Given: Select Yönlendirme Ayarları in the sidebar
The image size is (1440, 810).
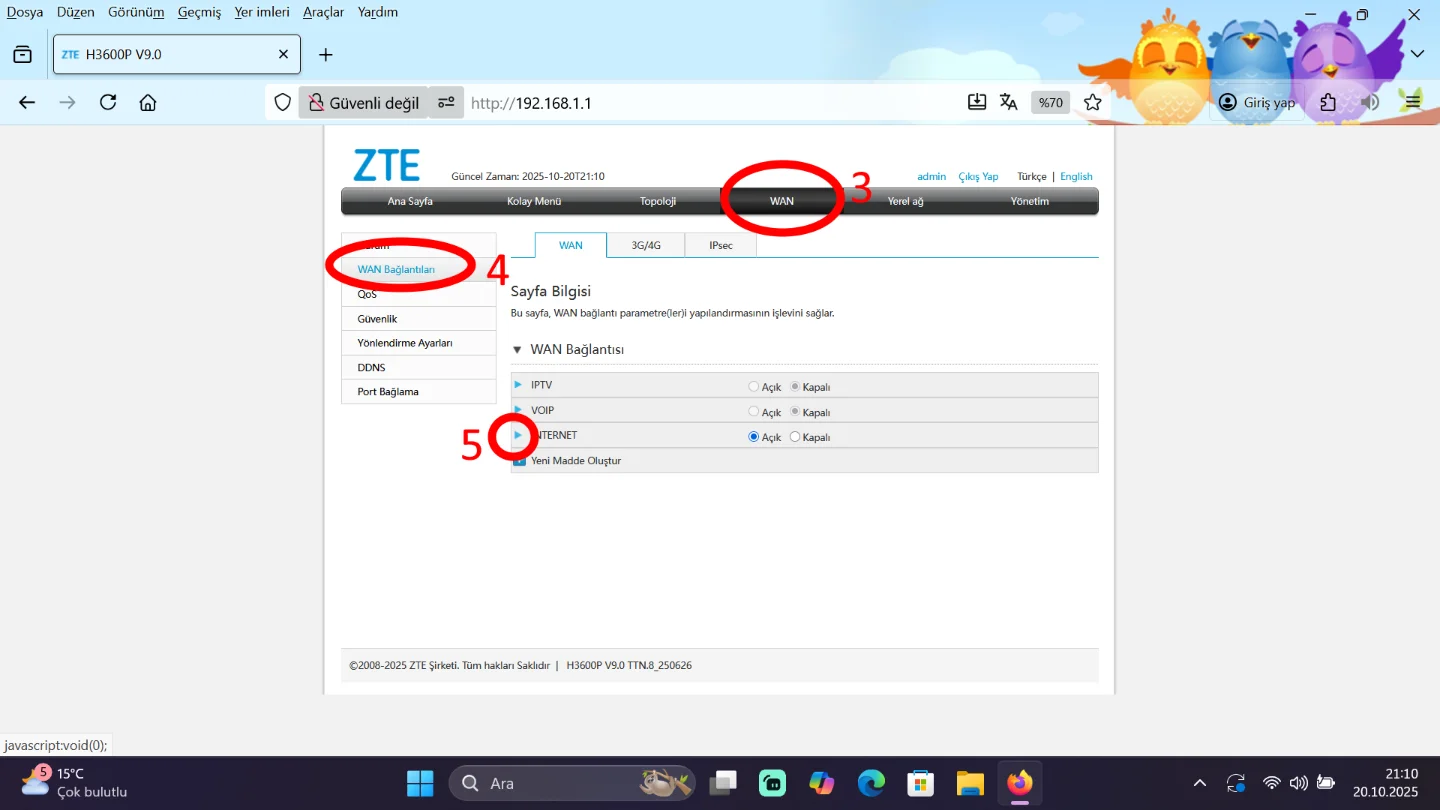Looking at the screenshot, I should click(x=419, y=343).
